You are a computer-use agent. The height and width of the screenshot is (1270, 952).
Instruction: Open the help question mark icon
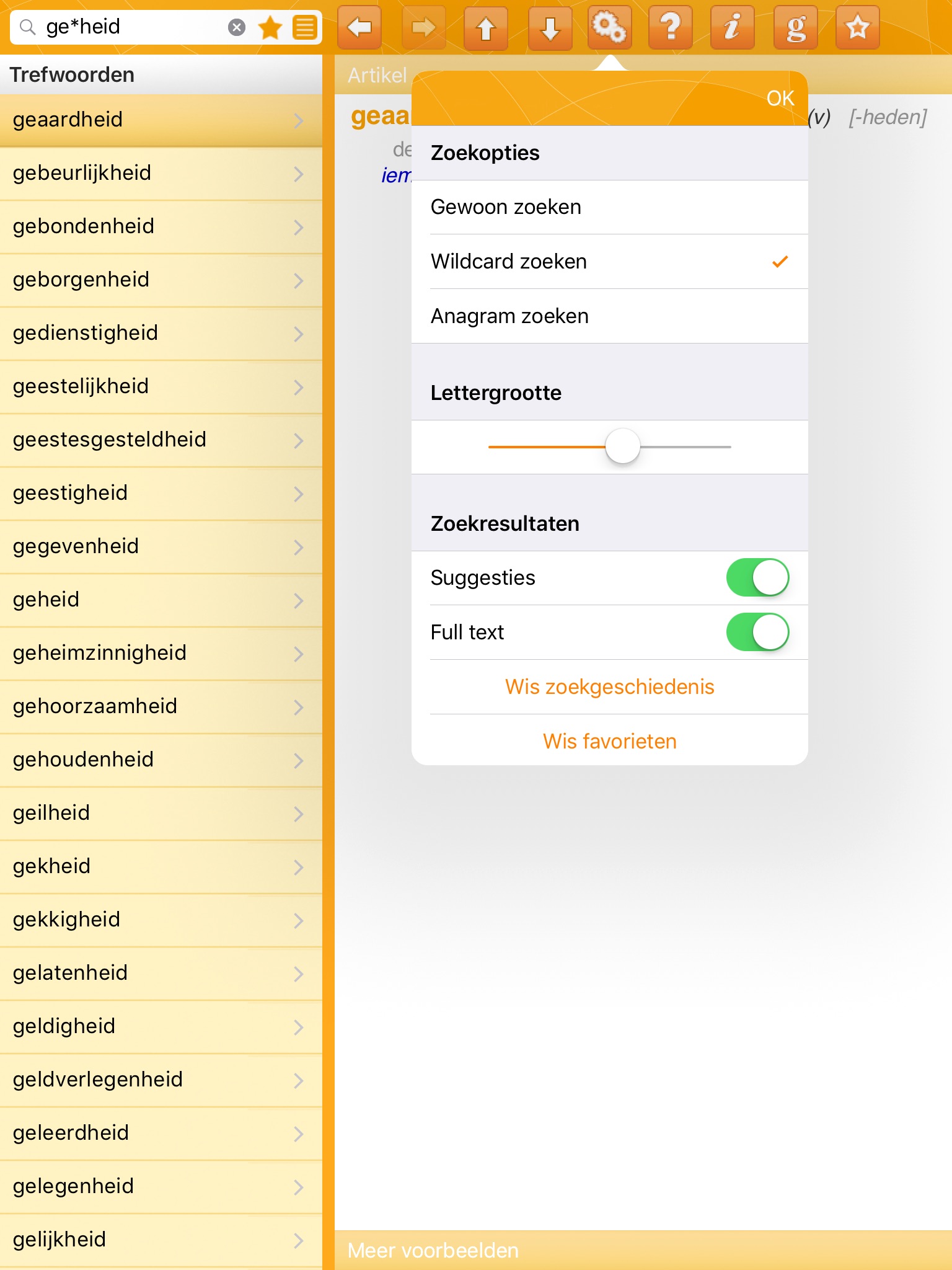coord(671,27)
